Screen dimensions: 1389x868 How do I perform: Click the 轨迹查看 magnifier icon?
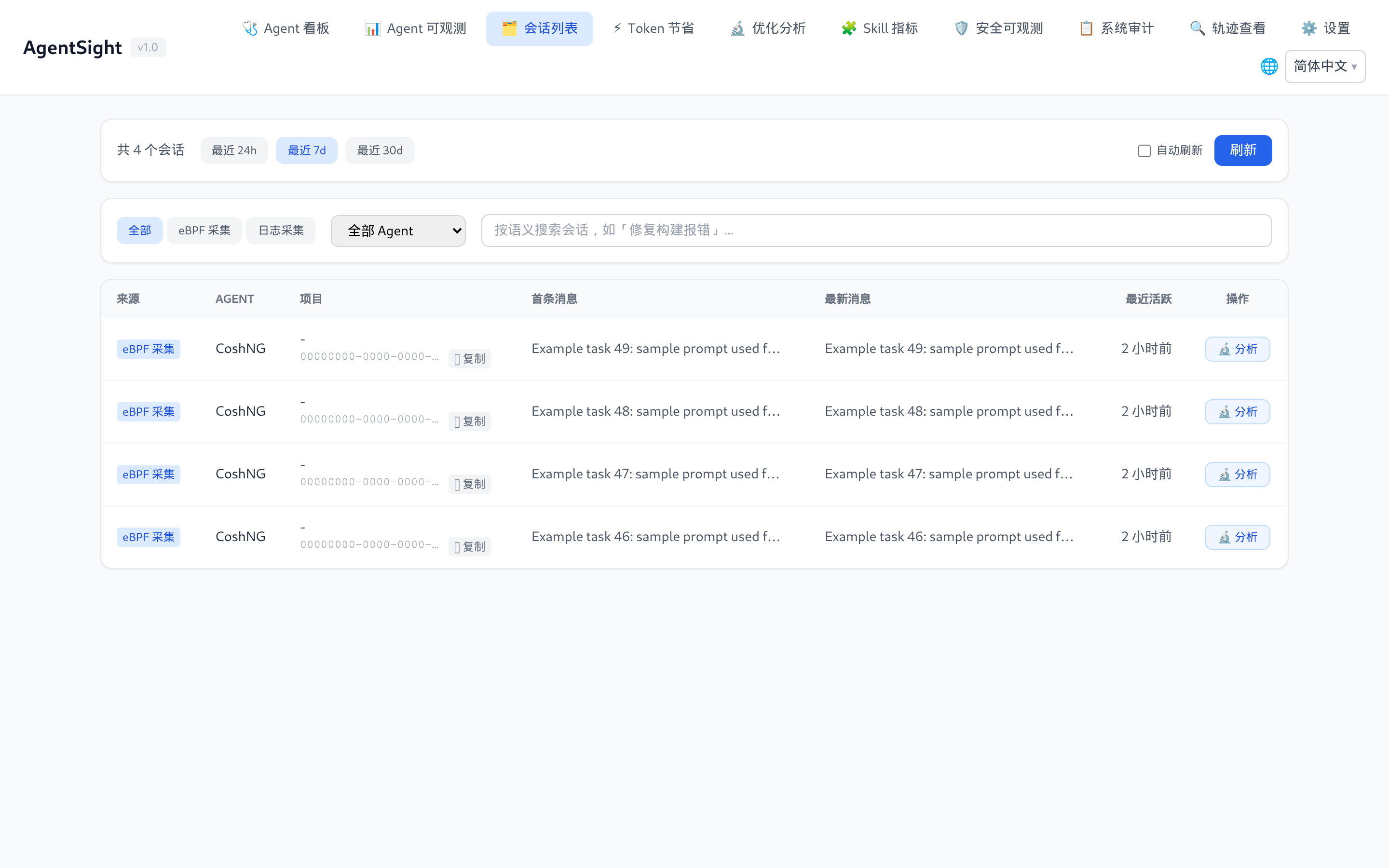point(1198,28)
